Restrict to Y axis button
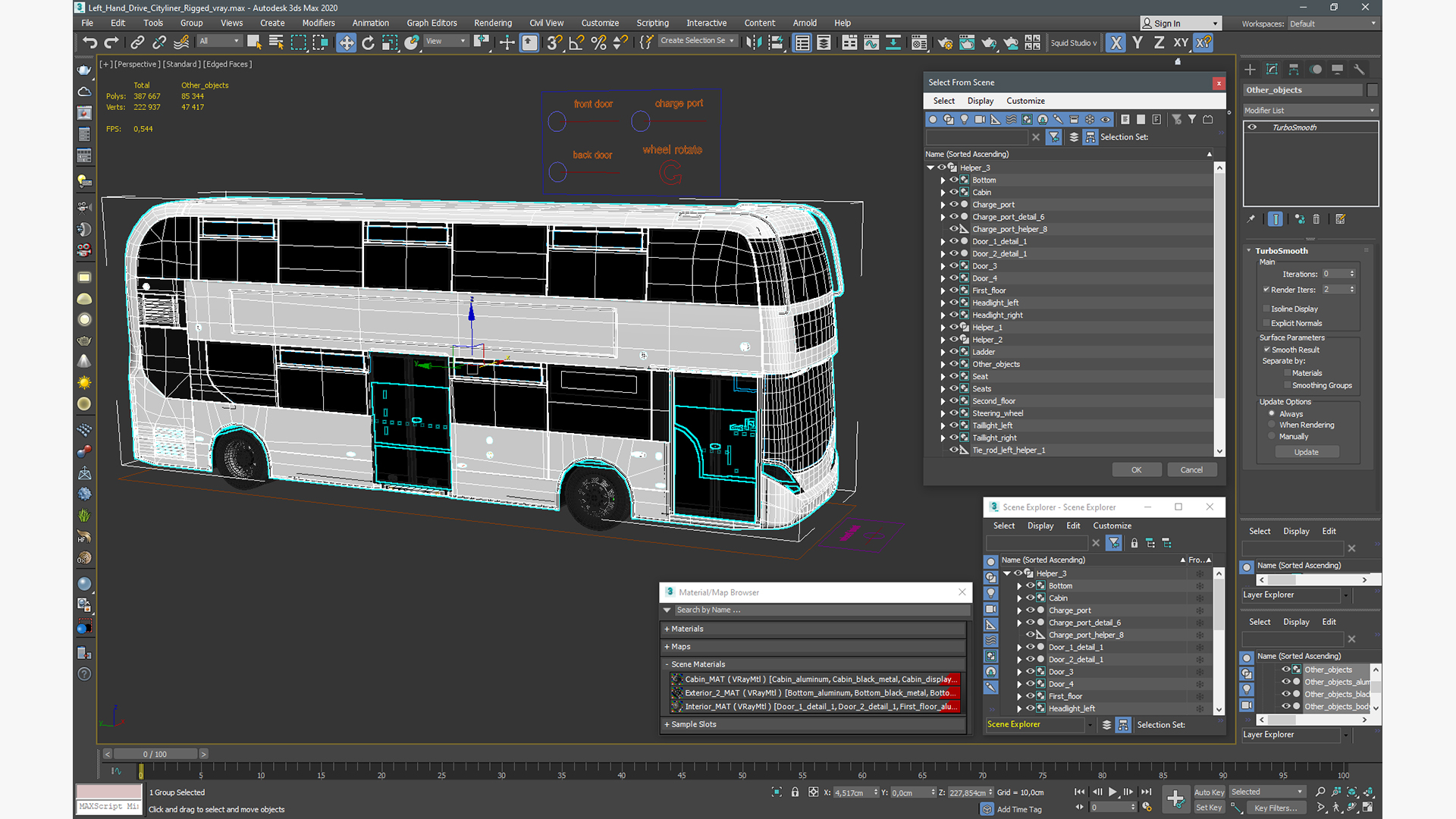The image size is (1456, 819). pos(1137,42)
